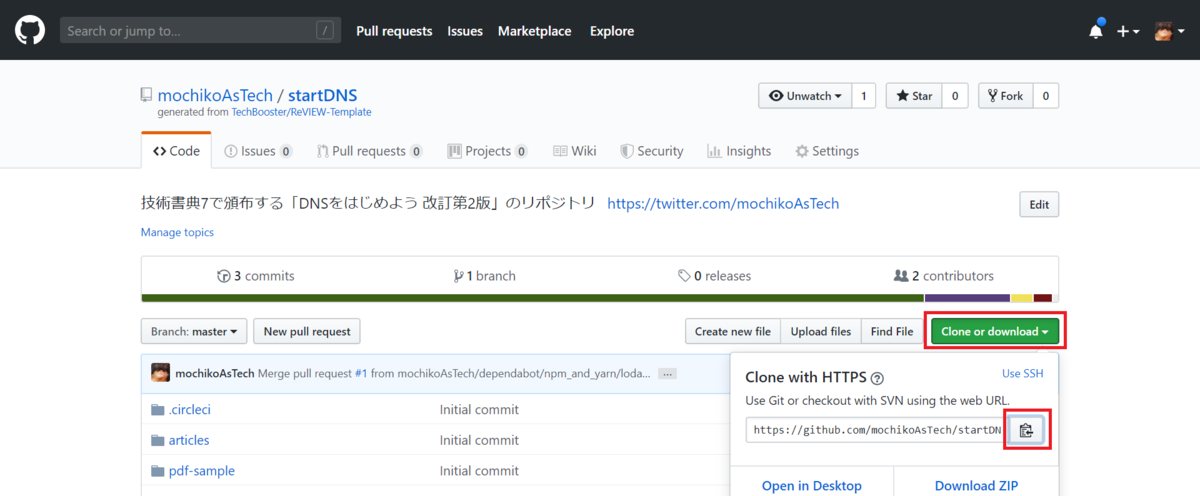The image size is (1200, 496).
Task: Toggle the Clone or download dropdown
Action: coord(995,331)
